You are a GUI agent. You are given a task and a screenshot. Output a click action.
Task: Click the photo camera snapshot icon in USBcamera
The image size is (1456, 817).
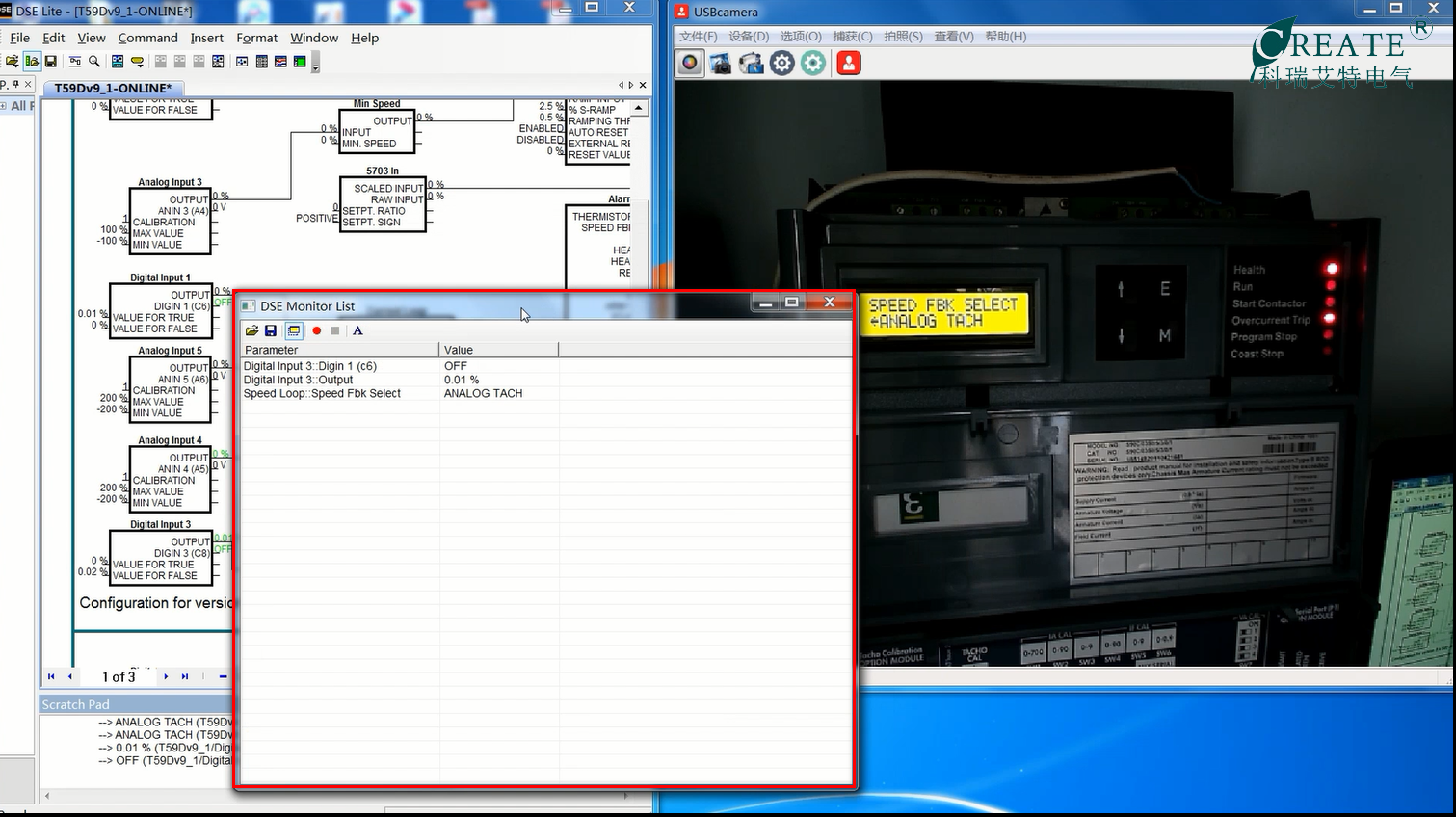tap(721, 64)
